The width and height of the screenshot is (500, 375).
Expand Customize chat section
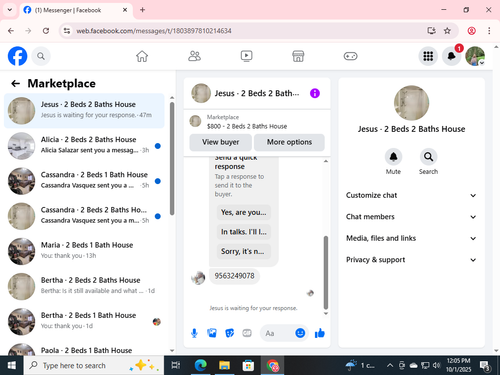[x=411, y=195]
